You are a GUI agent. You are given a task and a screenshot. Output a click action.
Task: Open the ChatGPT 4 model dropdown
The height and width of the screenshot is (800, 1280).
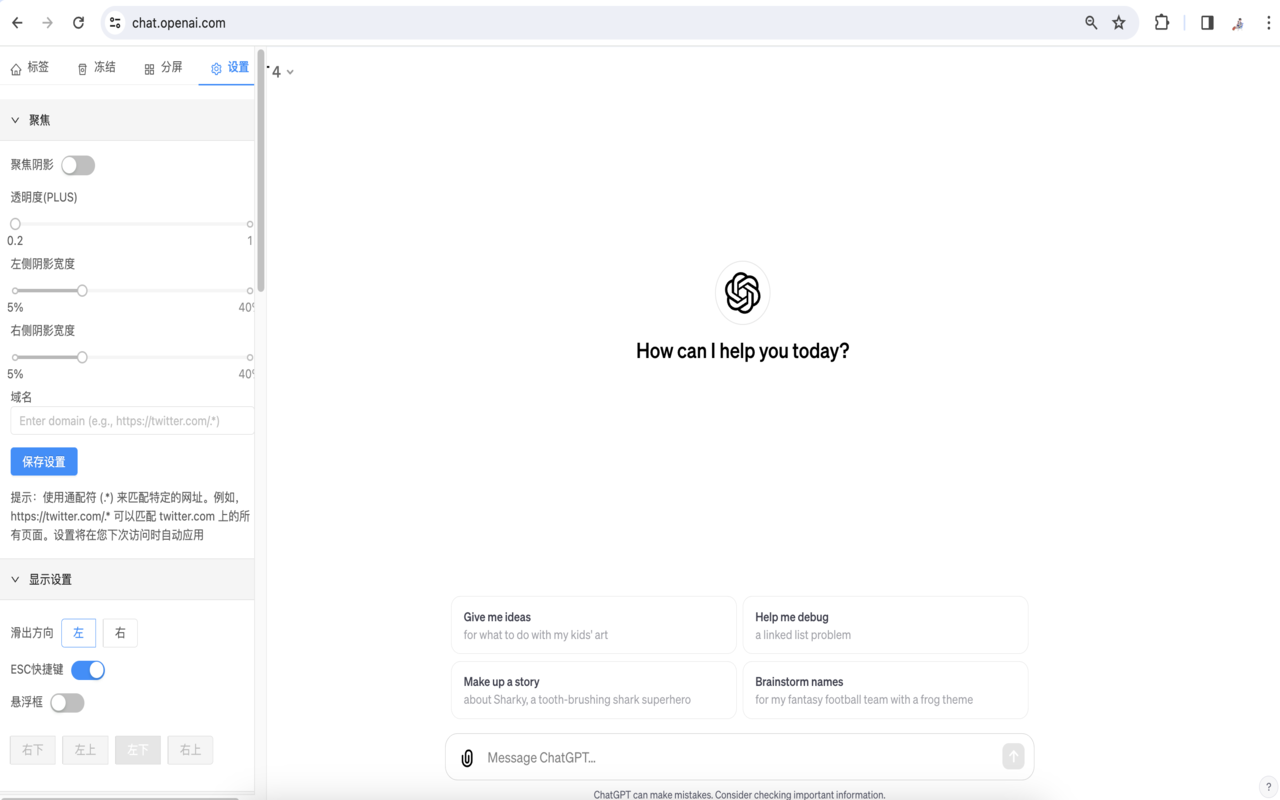tap(282, 72)
